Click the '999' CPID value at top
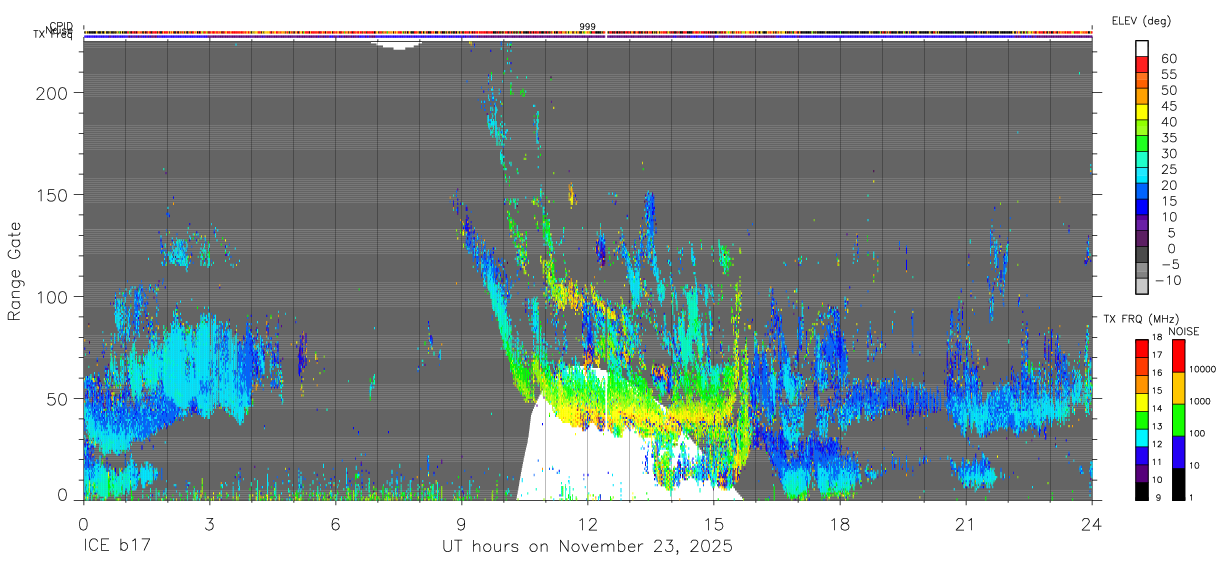Image resolution: width=1228 pixels, height=567 pixels. pyautogui.click(x=588, y=26)
